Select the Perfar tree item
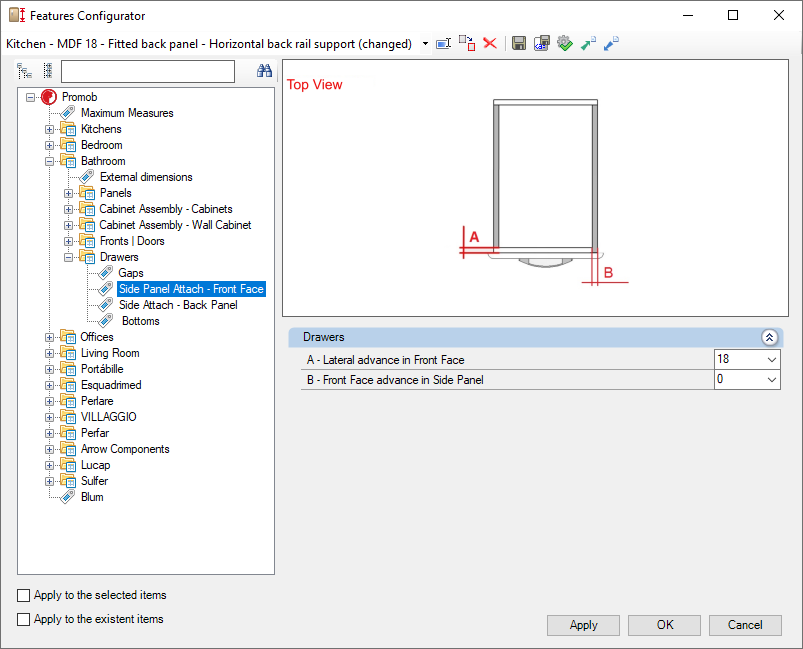803x649 pixels. 95,433
